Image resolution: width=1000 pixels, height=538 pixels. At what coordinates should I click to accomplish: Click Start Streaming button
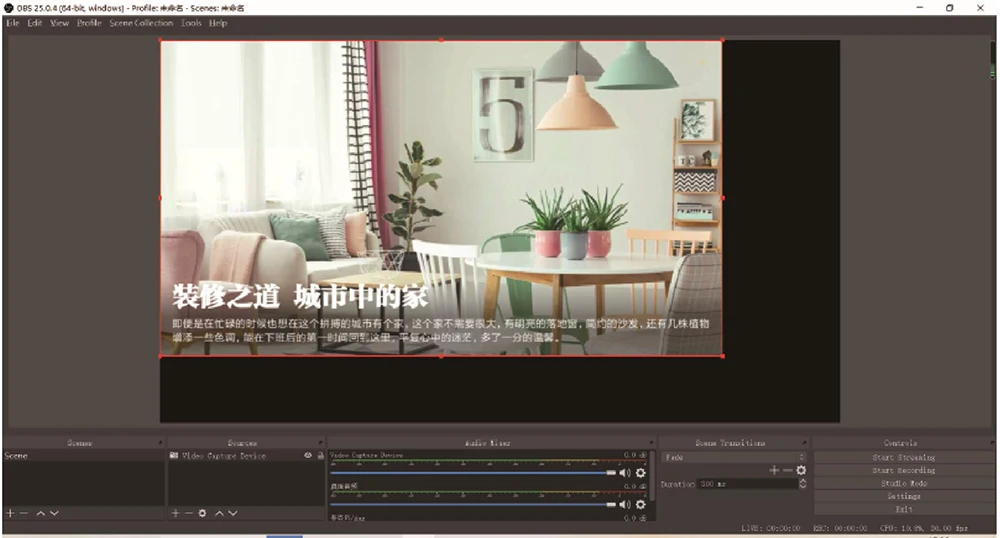[x=903, y=457]
